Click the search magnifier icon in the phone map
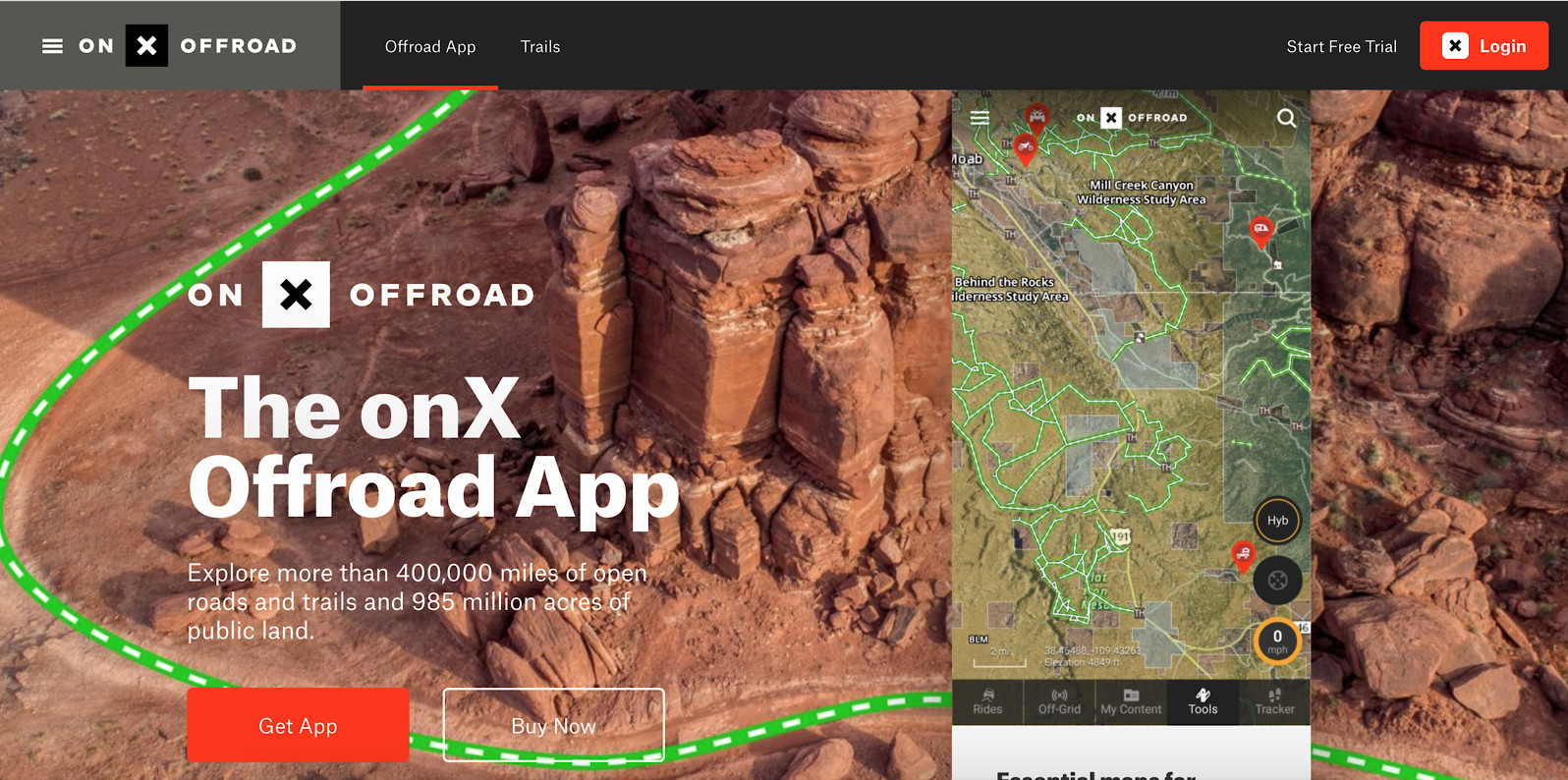Screen dimensions: 1568x780 pos(1286,118)
